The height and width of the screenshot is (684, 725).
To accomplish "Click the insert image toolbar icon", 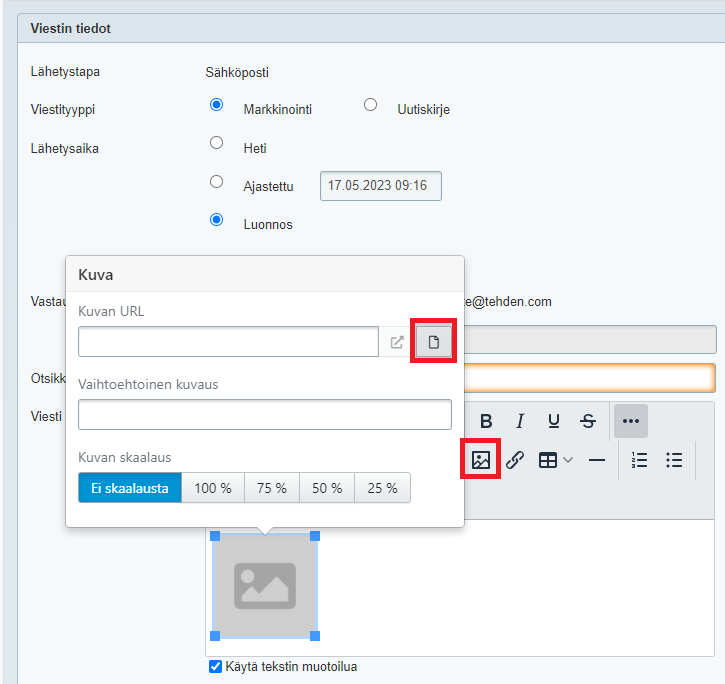I will [481, 460].
